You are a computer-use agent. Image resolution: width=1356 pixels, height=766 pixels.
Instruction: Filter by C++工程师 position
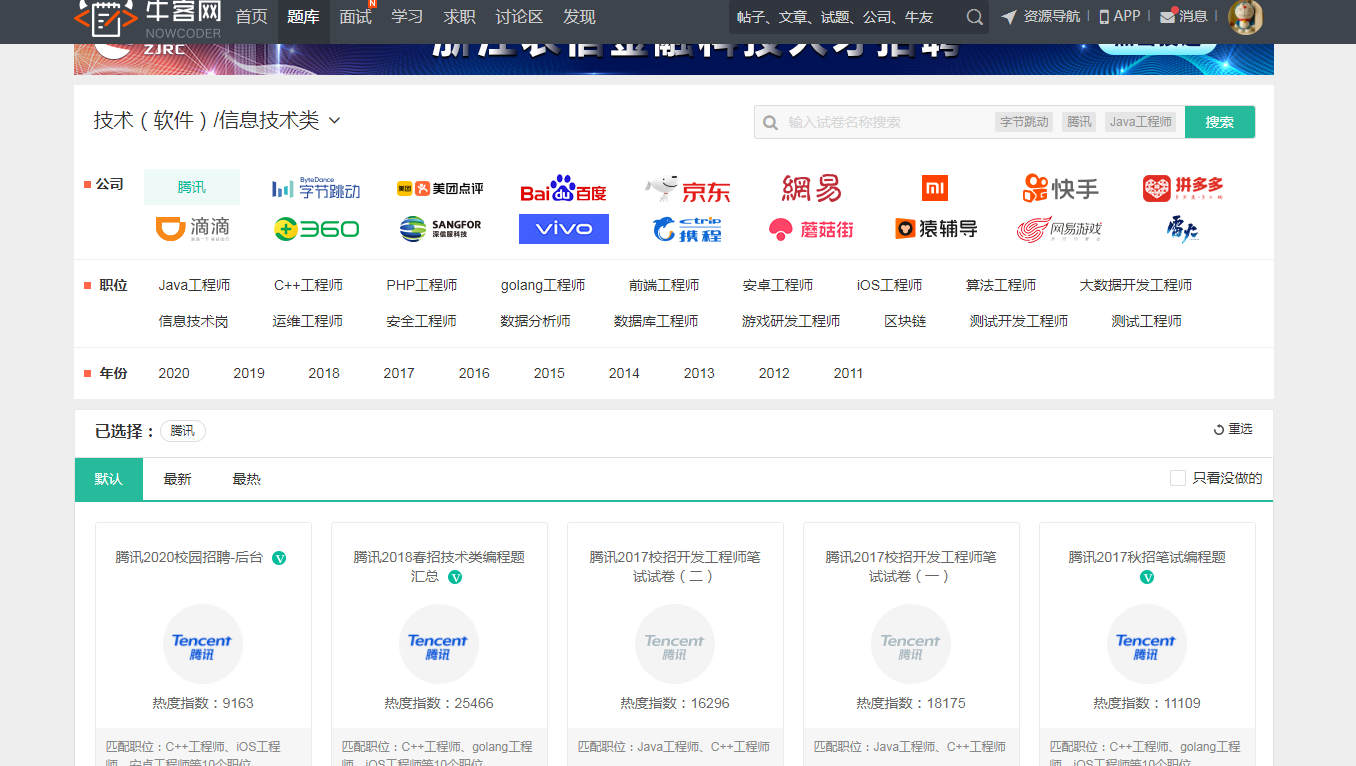tap(308, 285)
